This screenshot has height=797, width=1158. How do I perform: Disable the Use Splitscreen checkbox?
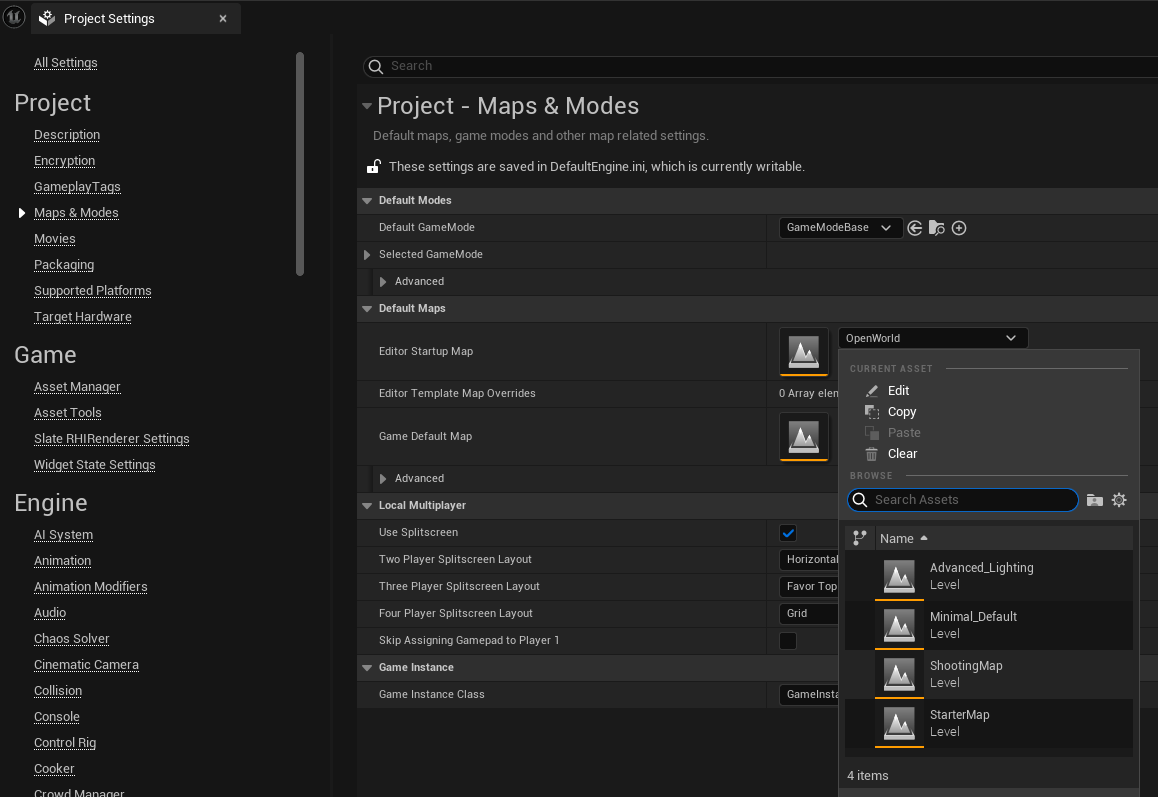(788, 533)
